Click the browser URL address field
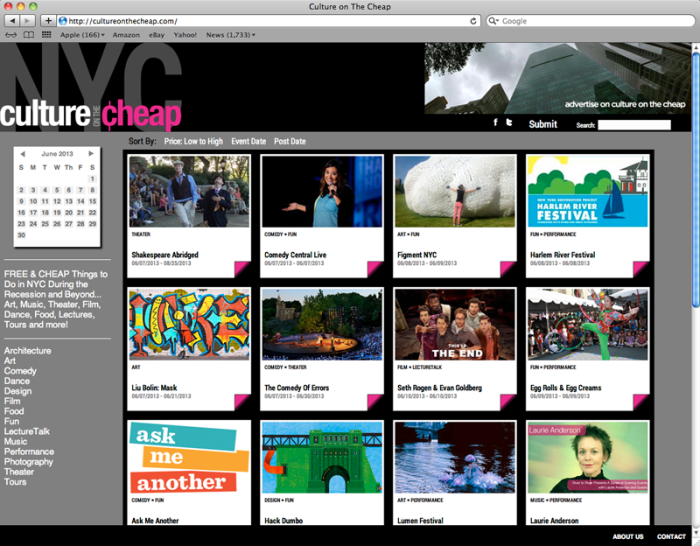Image resolution: width=700 pixels, height=546 pixels. 268,21
